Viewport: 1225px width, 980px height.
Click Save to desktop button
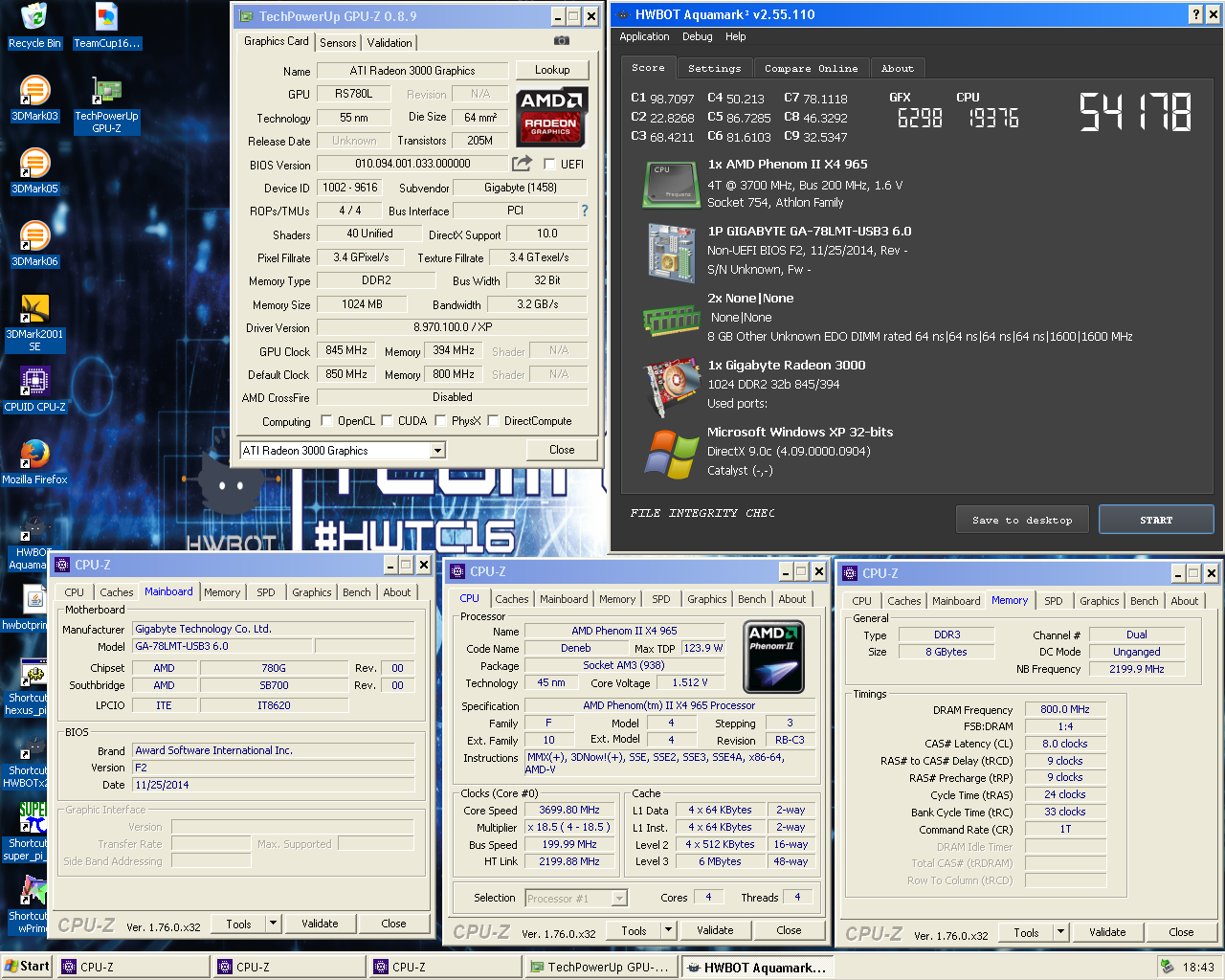[1022, 520]
